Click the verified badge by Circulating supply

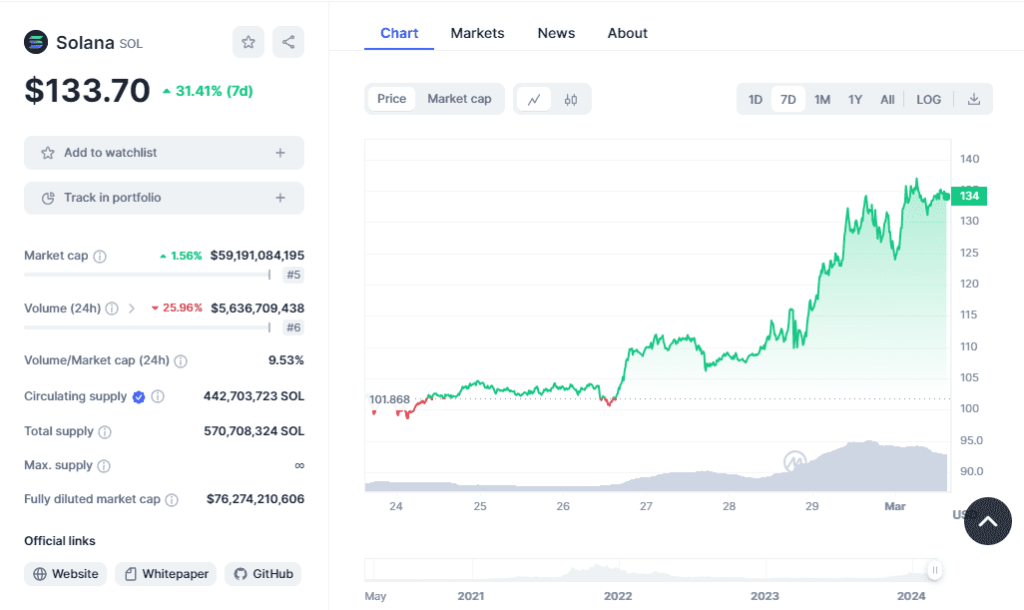click(x=139, y=397)
